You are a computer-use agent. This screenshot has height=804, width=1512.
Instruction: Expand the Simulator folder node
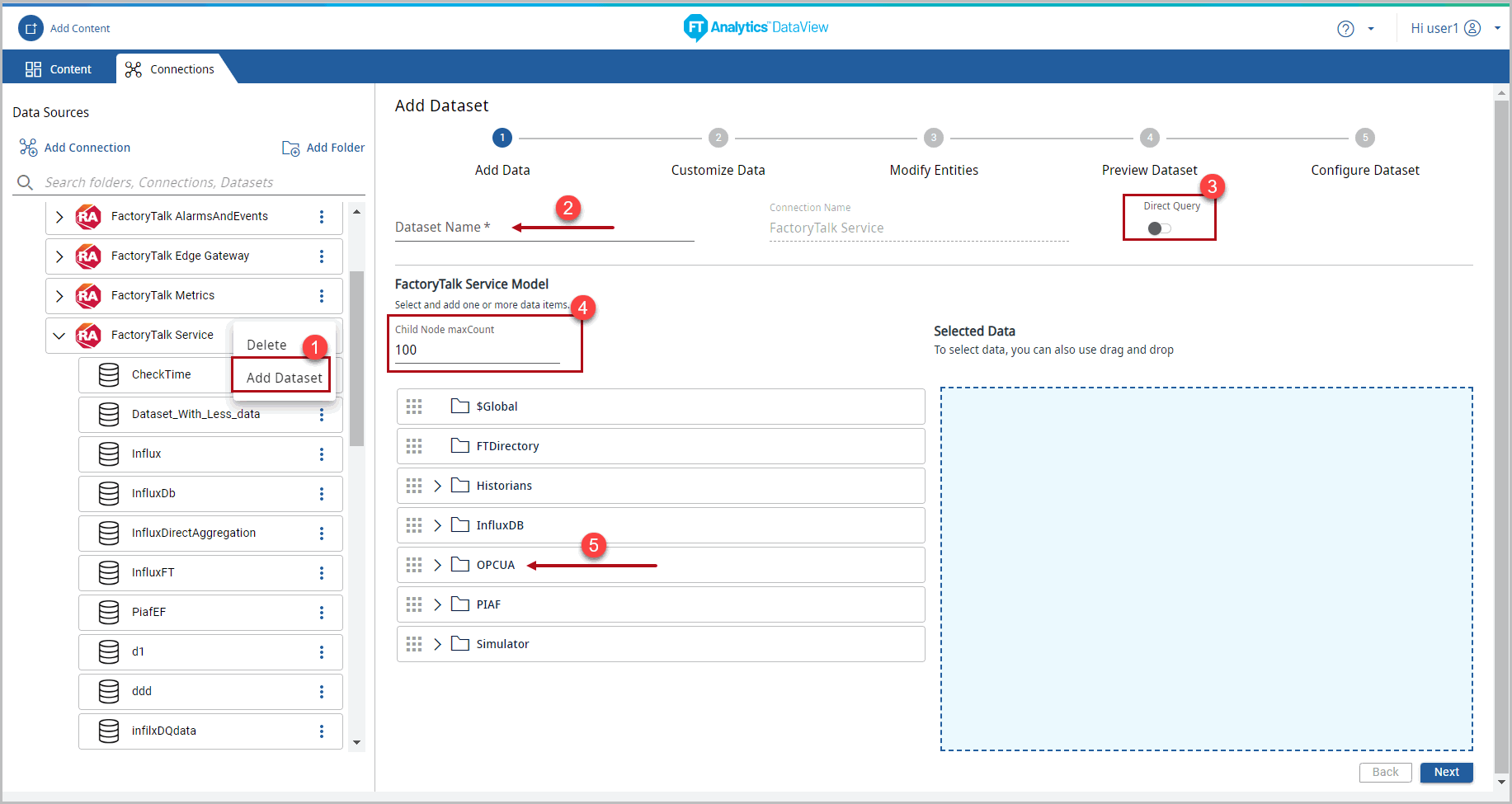point(437,644)
